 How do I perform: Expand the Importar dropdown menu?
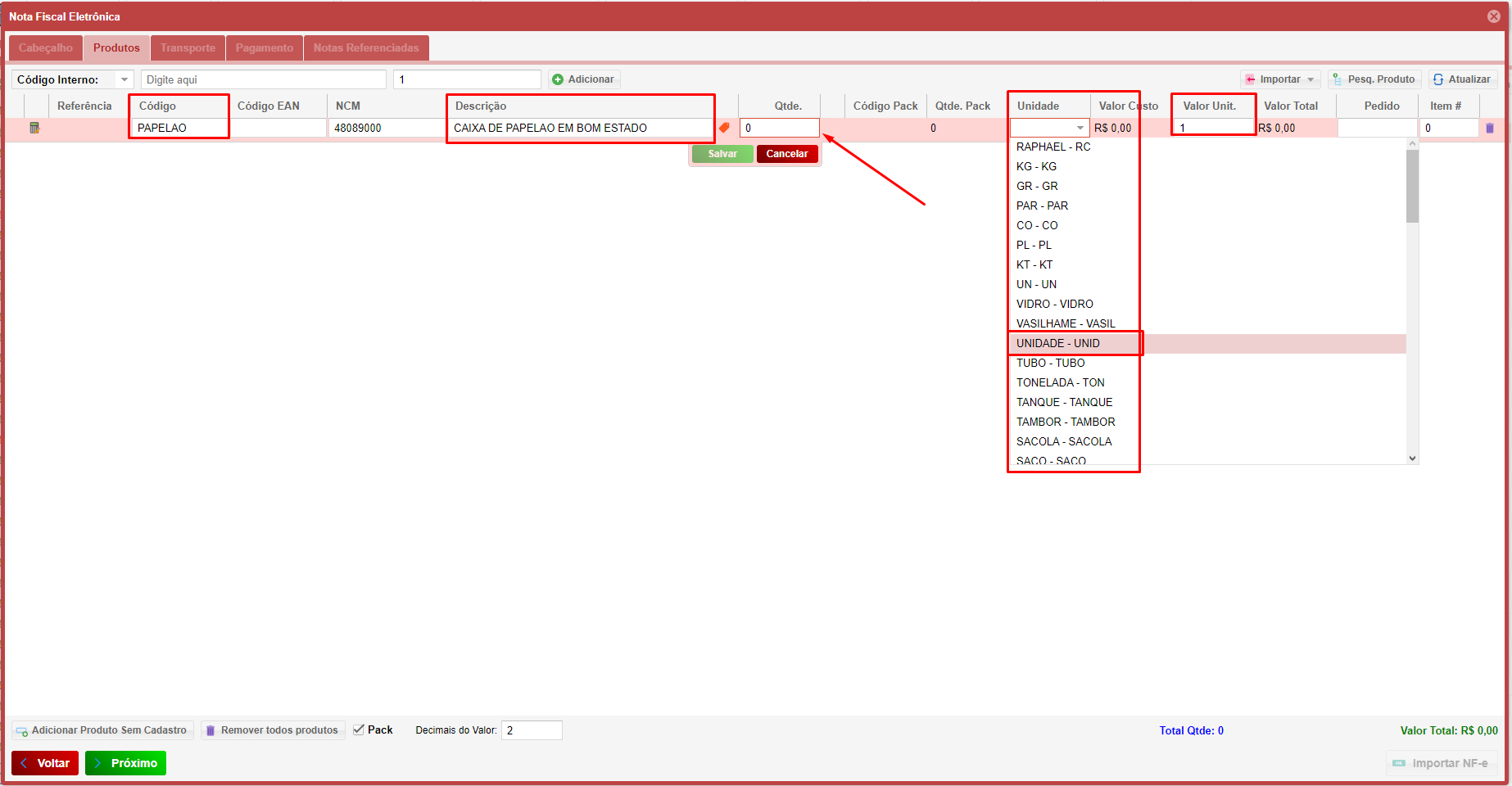[x=1311, y=79]
